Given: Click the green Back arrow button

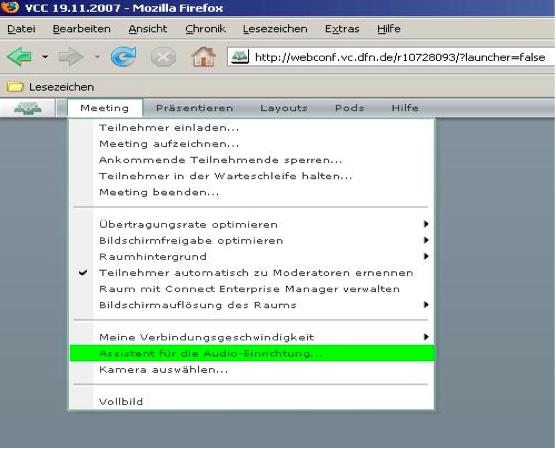Looking at the screenshot, I should click(20, 57).
